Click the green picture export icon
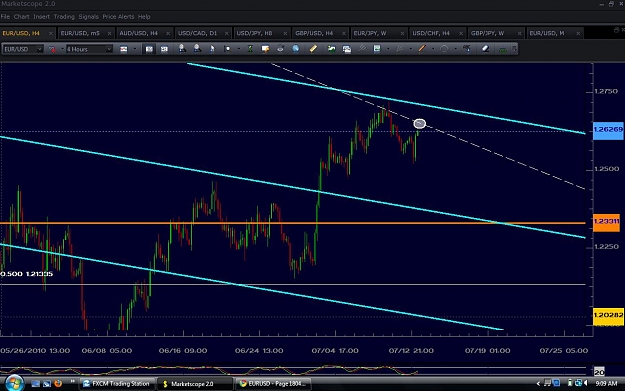 [x=331, y=49]
